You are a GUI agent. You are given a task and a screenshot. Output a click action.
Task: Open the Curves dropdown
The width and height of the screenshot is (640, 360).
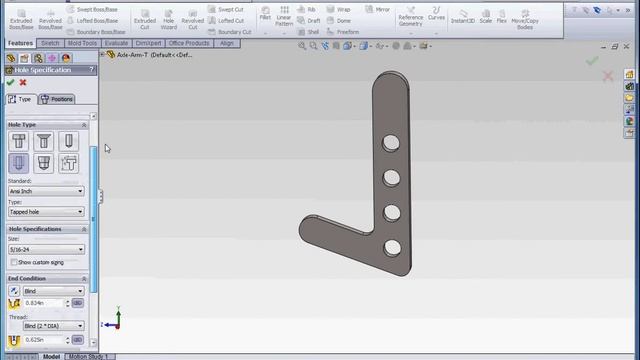coord(436,33)
